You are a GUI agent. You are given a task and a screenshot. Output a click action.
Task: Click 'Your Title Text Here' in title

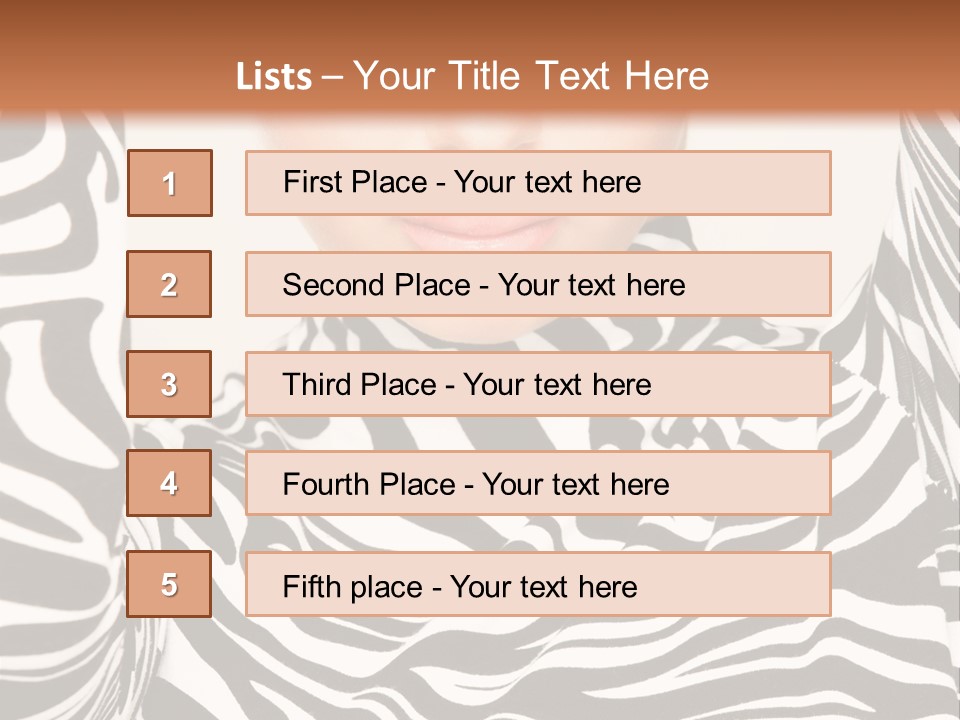tap(531, 77)
